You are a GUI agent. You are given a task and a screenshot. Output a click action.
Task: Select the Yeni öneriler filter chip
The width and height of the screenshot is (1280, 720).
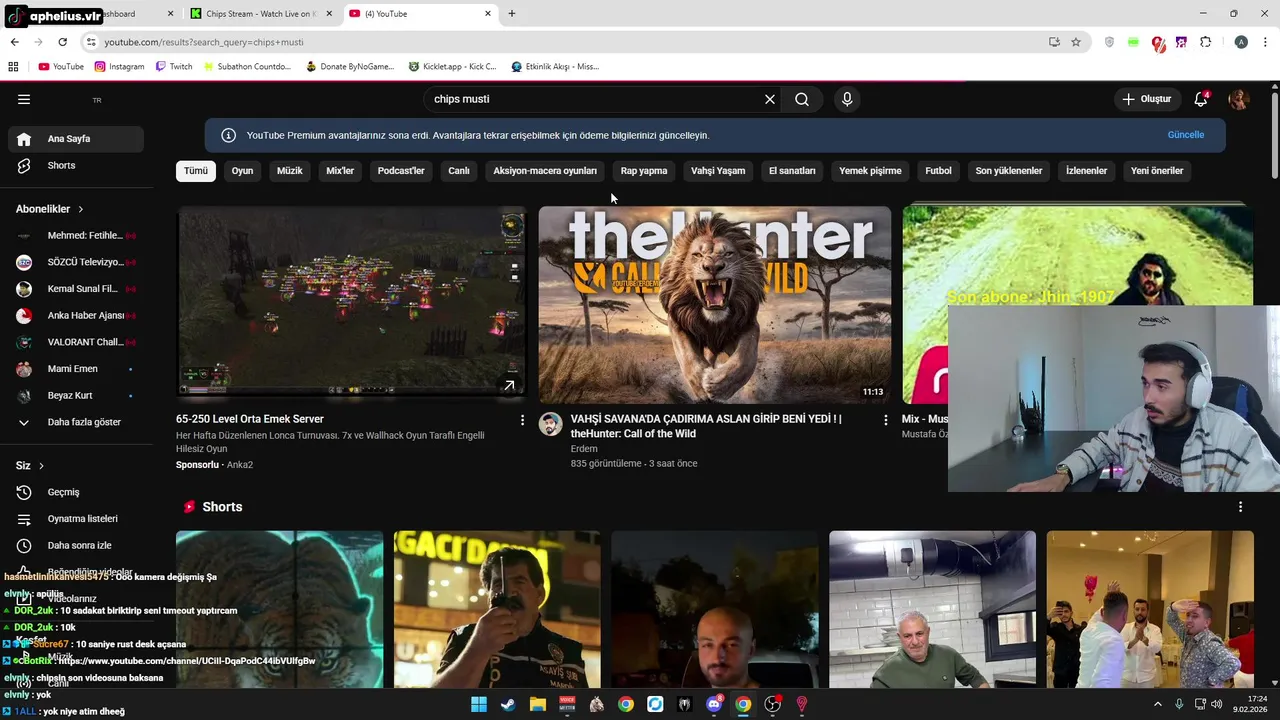(1157, 171)
